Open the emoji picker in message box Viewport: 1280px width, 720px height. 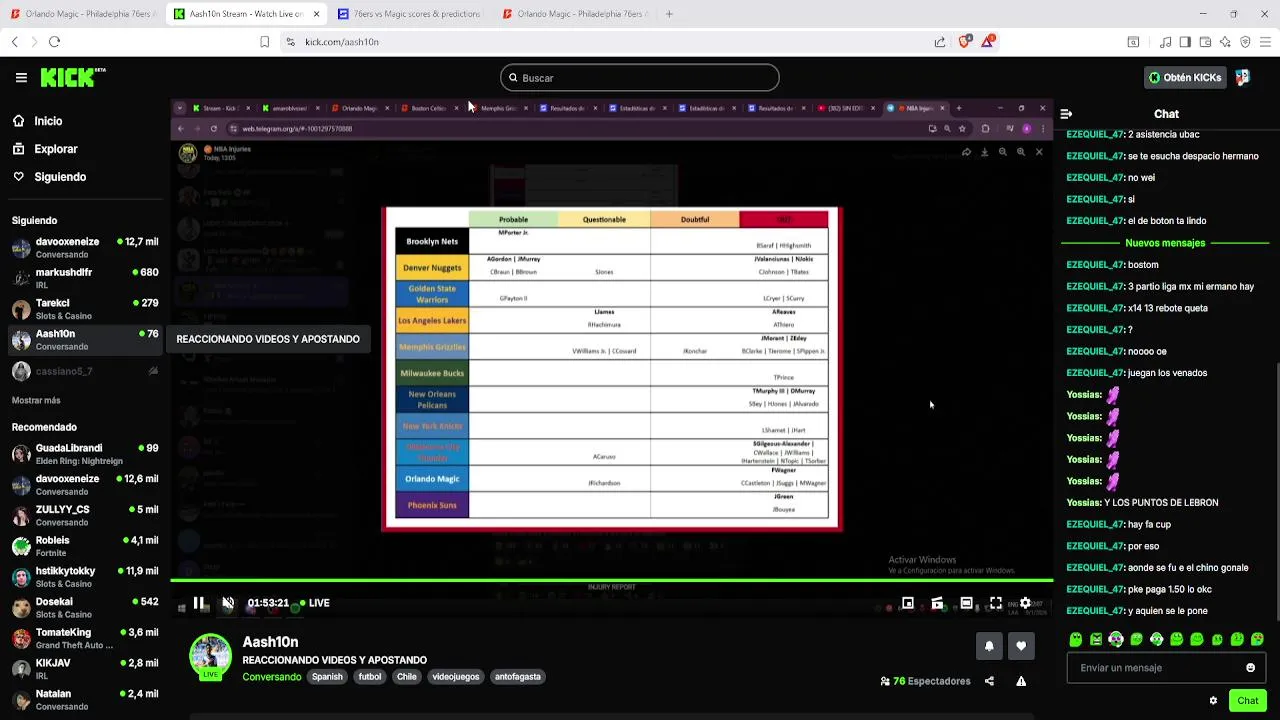point(1250,668)
